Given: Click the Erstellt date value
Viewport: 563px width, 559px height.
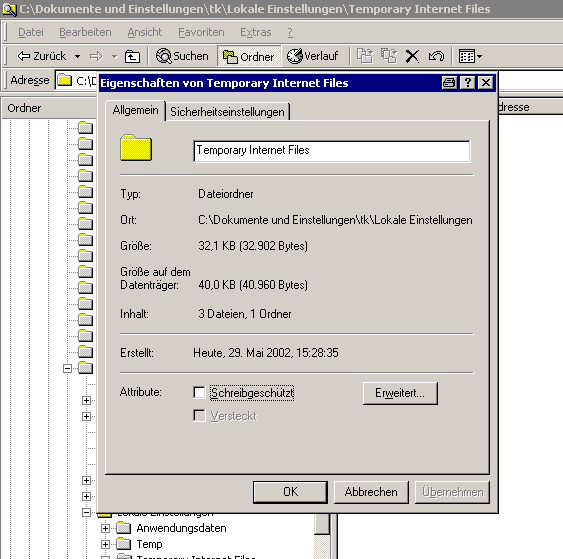Looking at the screenshot, I should point(266,353).
